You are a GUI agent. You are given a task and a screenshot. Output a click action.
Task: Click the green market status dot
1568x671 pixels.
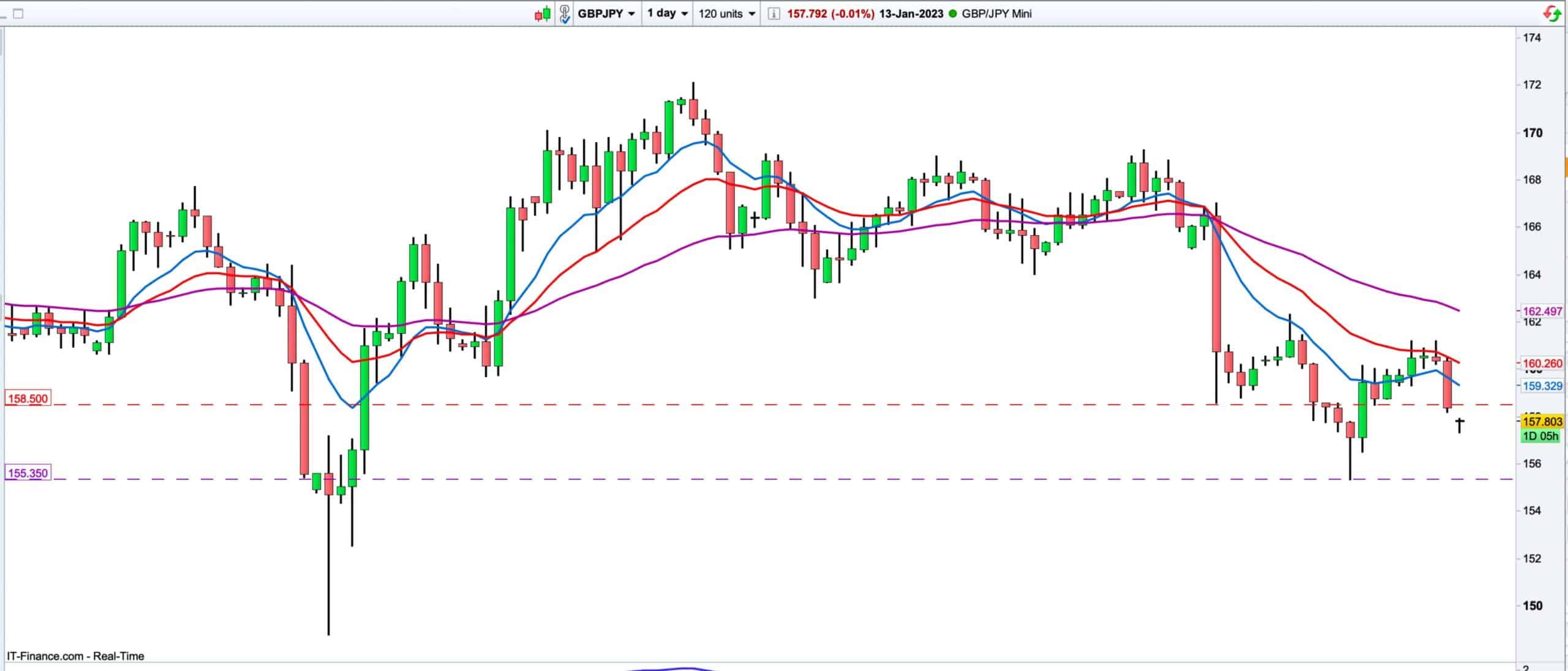(x=952, y=13)
